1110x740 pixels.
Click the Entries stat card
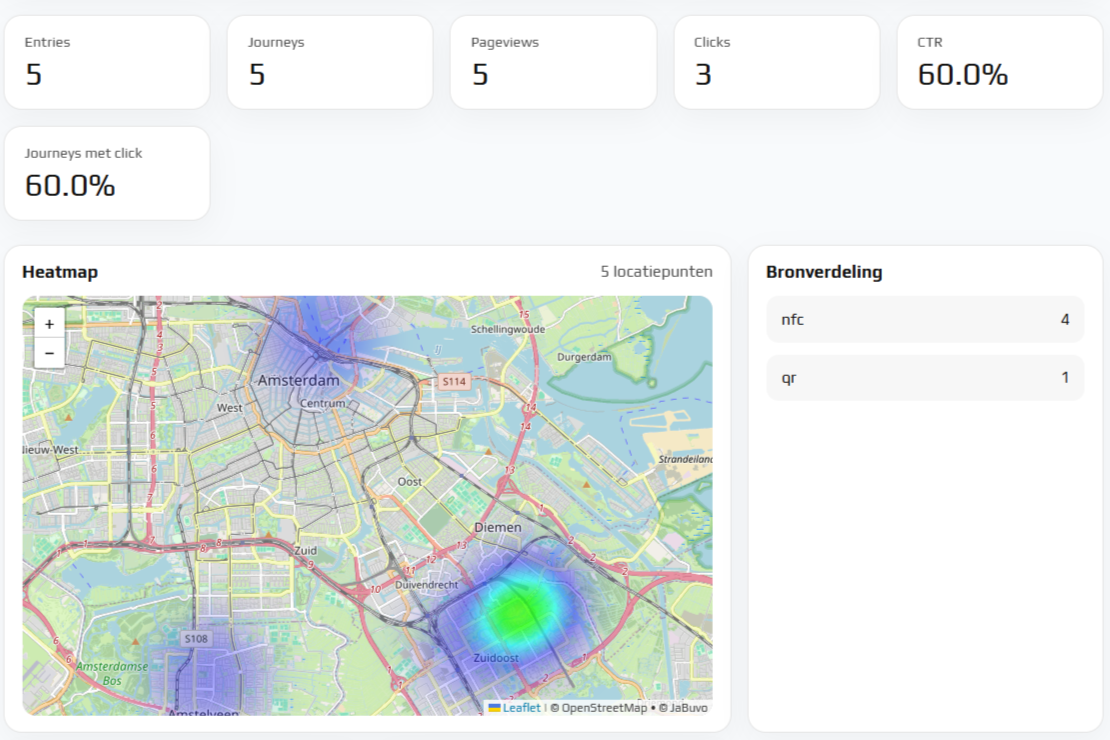click(x=107, y=62)
